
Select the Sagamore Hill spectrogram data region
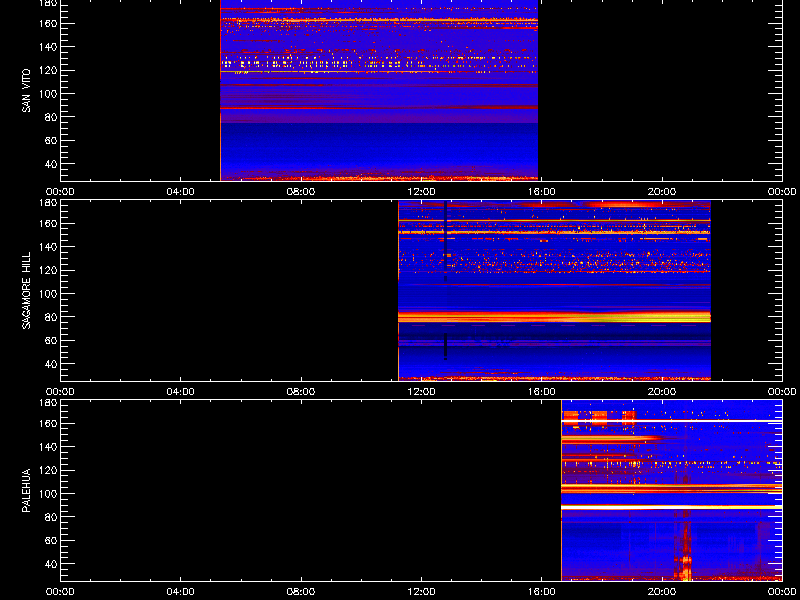point(555,290)
